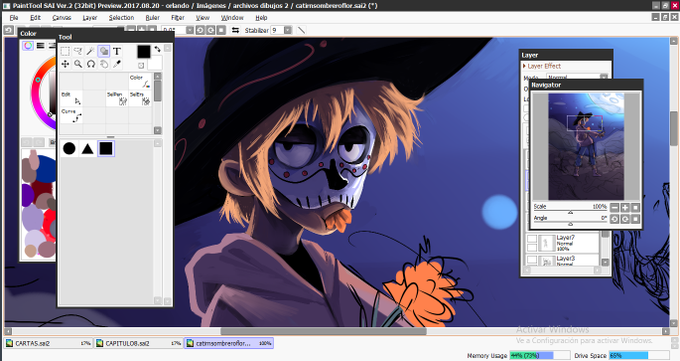Open the Stabilizer value dropdown
This screenshot has height=361, width=680.
[x=288, y=30]
